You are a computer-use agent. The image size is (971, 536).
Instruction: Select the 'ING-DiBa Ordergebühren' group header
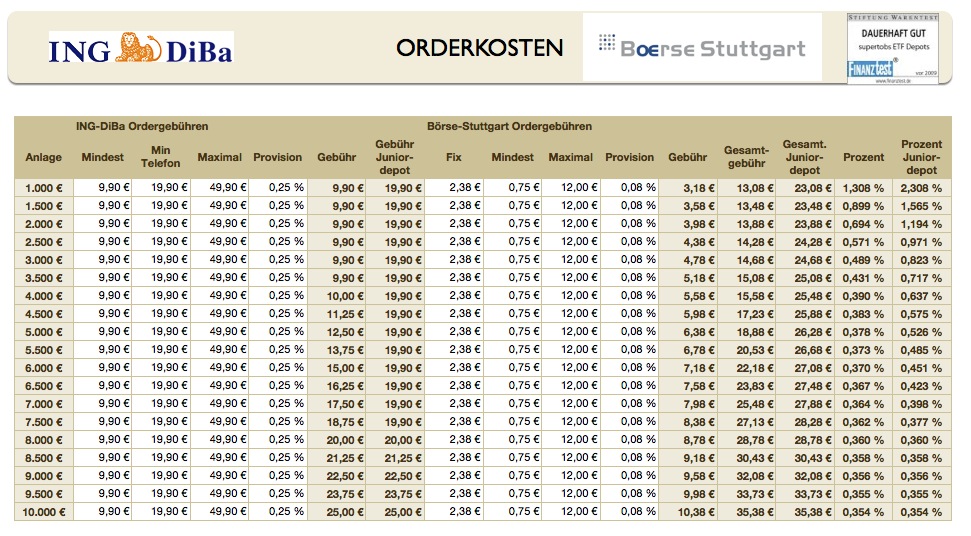pyautogui.click(x=142, y=126)
